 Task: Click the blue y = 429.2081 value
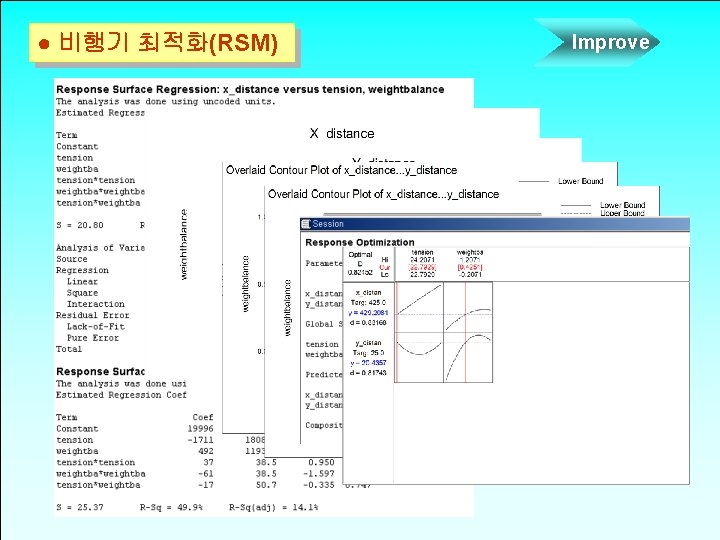[x=368, y=313]
